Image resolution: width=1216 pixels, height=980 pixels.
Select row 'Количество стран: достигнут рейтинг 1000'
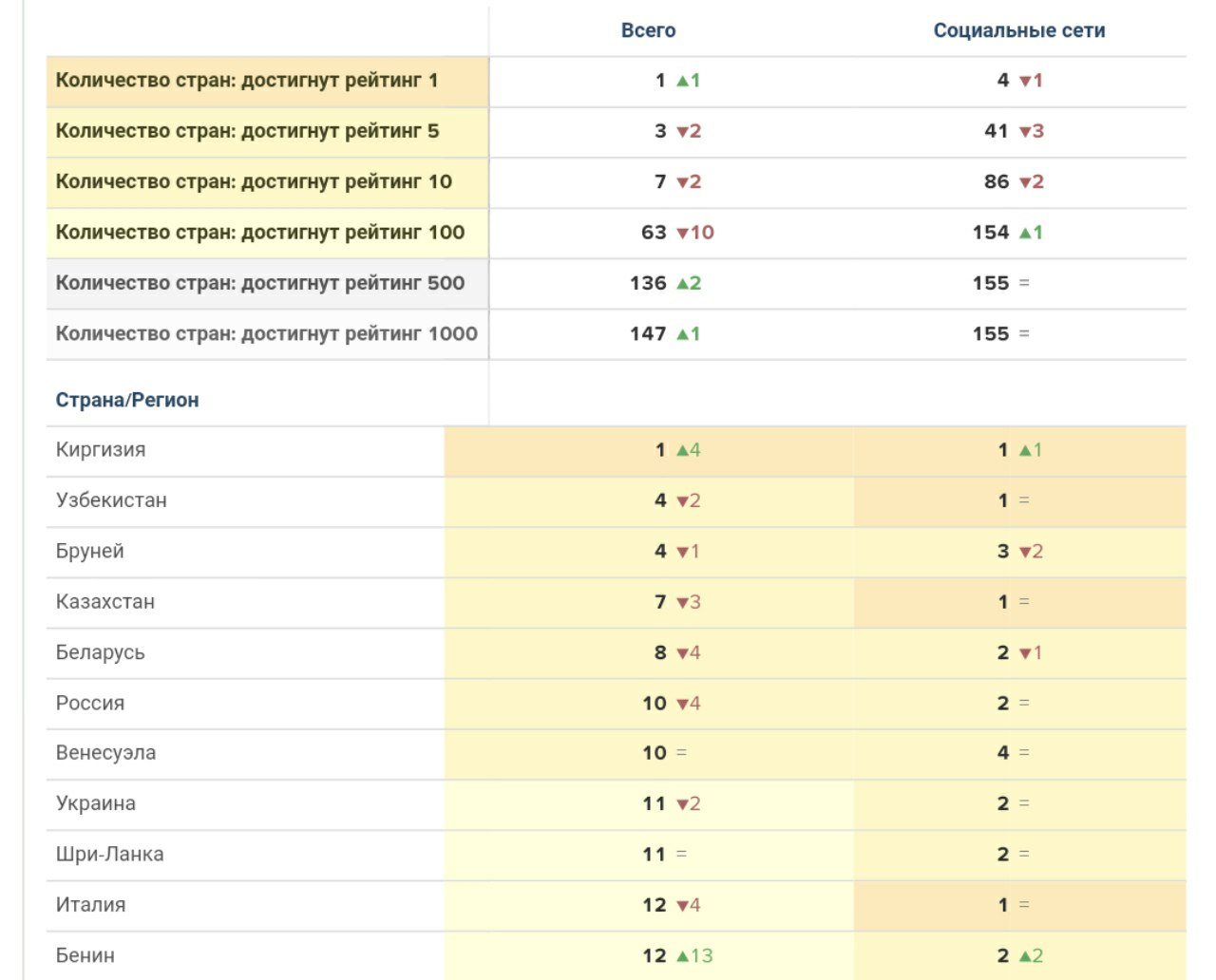coord(266,333)
